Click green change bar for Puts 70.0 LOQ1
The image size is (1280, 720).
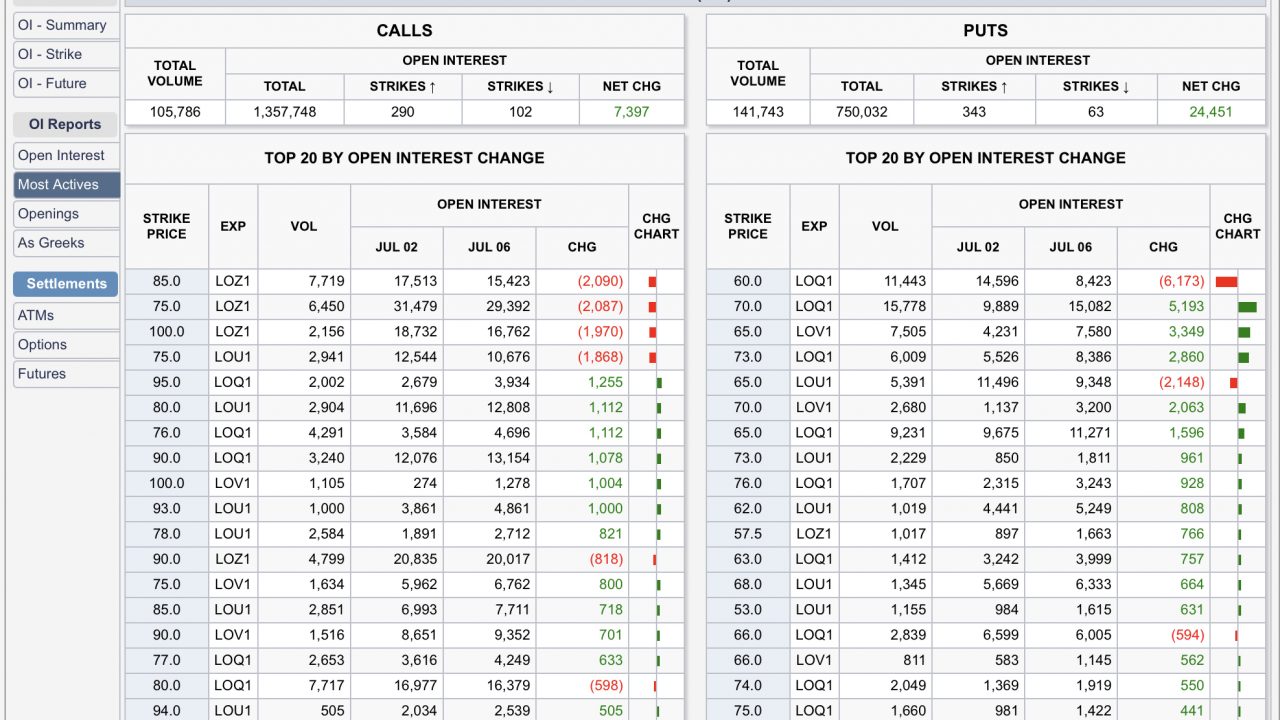[1247, 307]
